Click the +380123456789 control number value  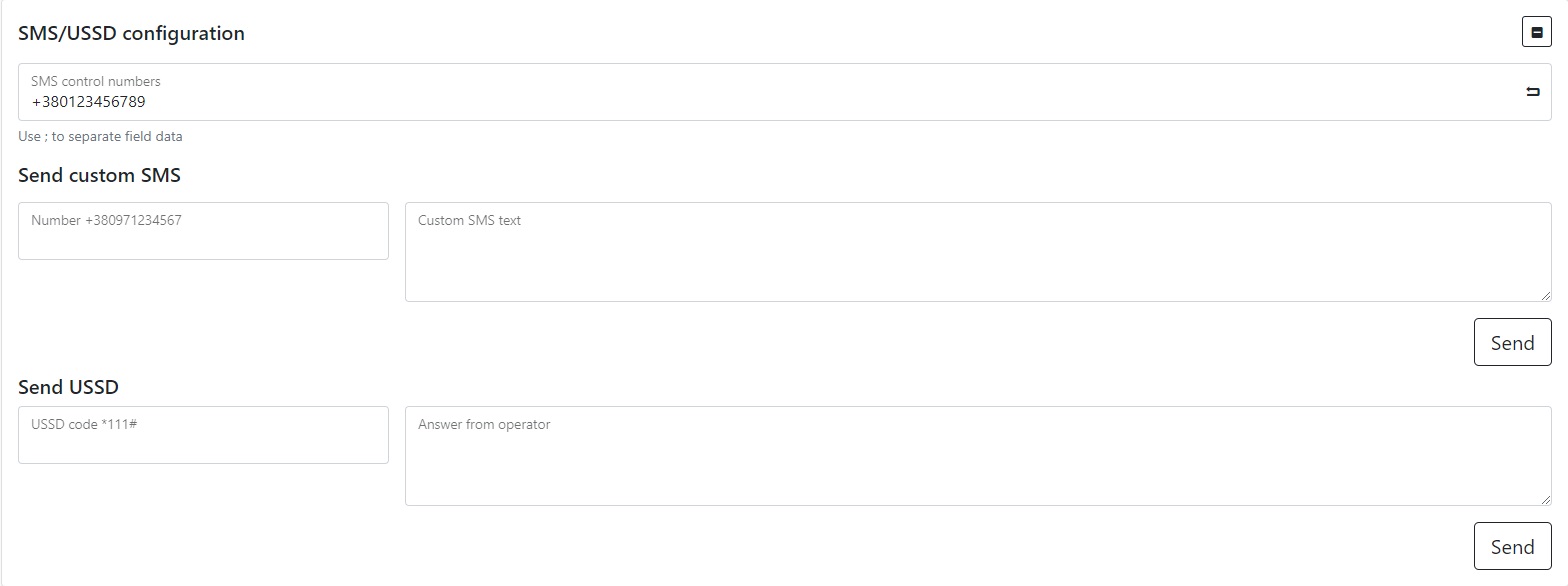(x=88, y=102)
